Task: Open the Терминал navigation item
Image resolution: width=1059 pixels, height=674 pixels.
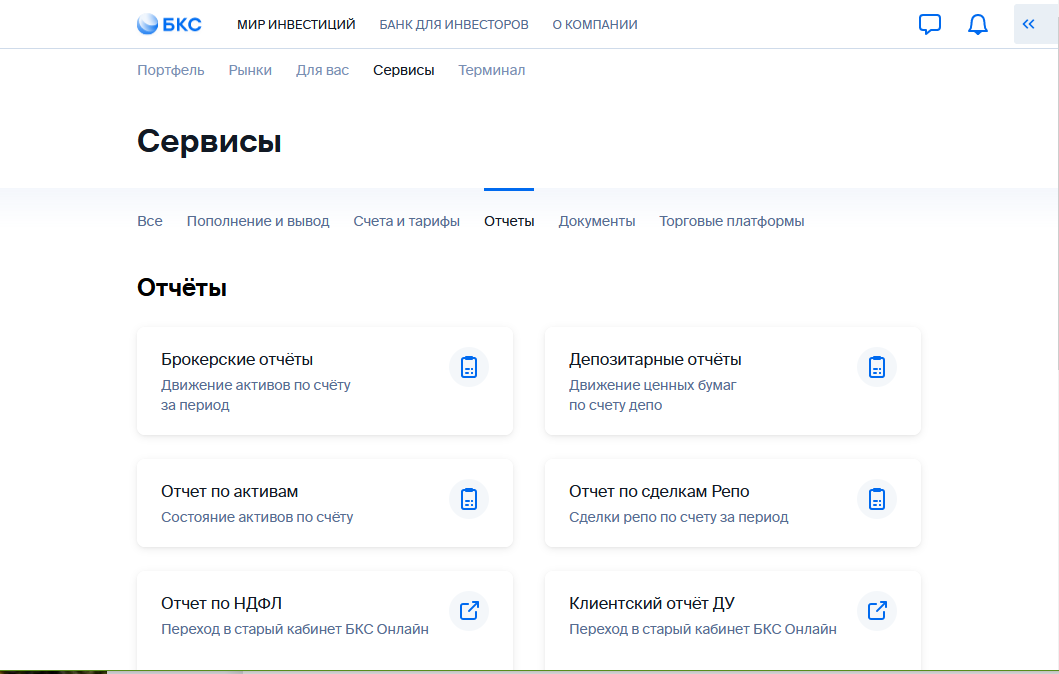Action: pos(491,70)
